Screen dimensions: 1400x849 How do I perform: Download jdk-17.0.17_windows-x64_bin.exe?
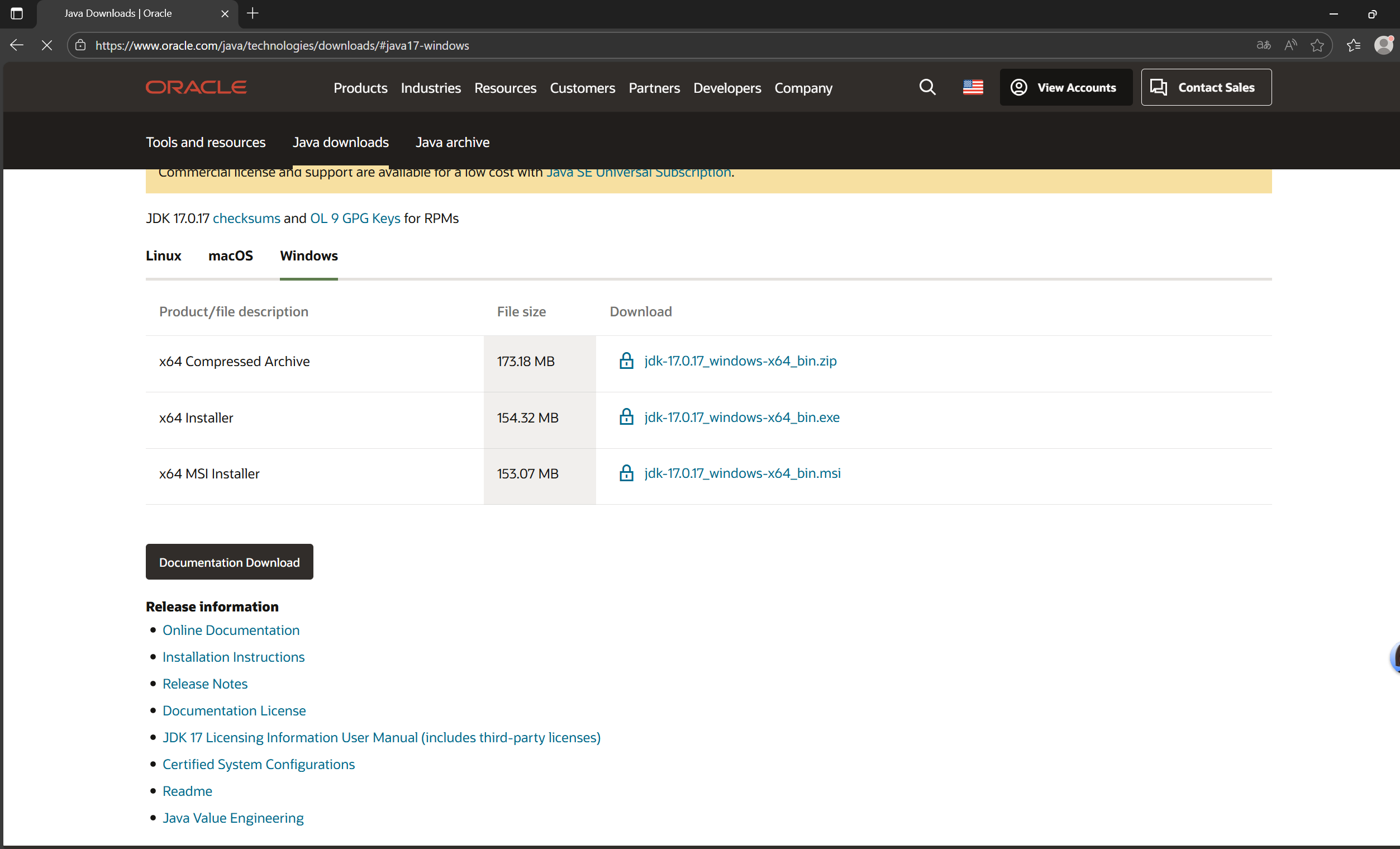(x=741, y=417)
